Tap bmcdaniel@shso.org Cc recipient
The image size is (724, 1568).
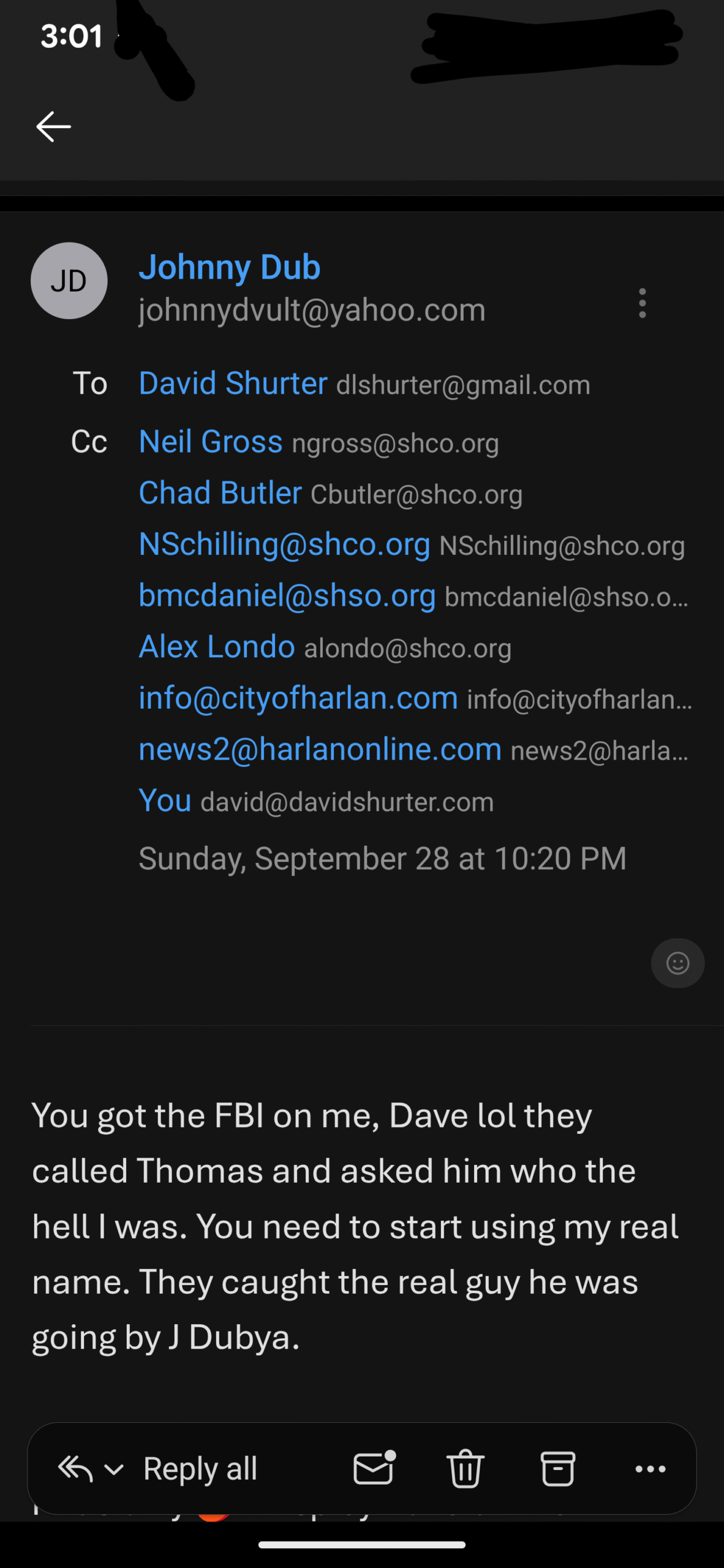(x=287, y=595)
